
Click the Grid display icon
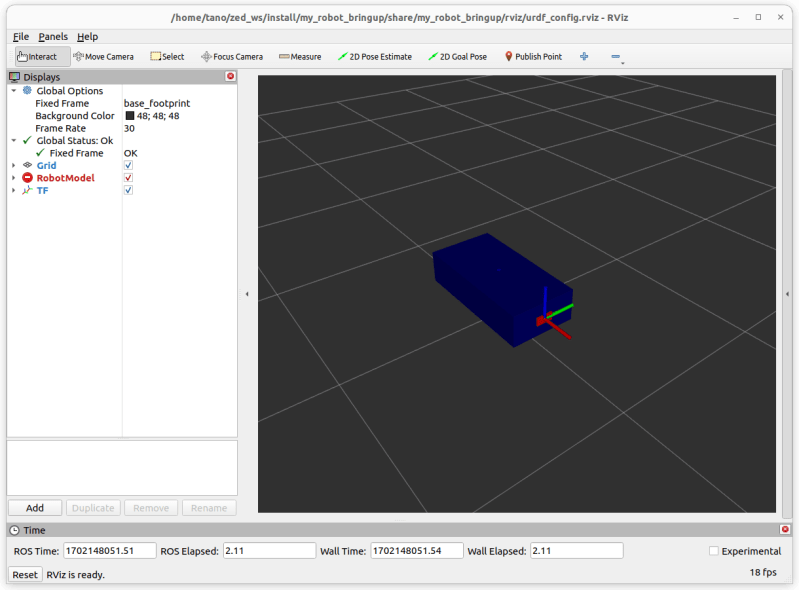tap(28, 165)
